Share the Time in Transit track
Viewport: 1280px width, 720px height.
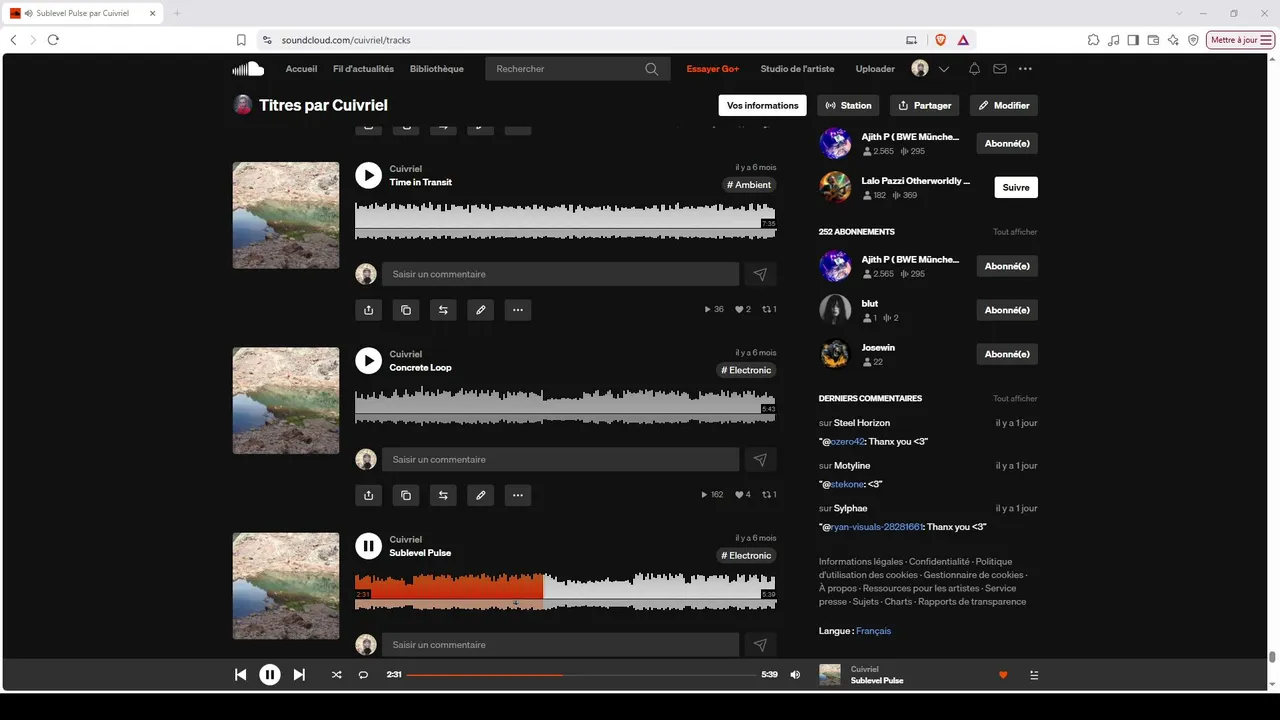(369, 310)
